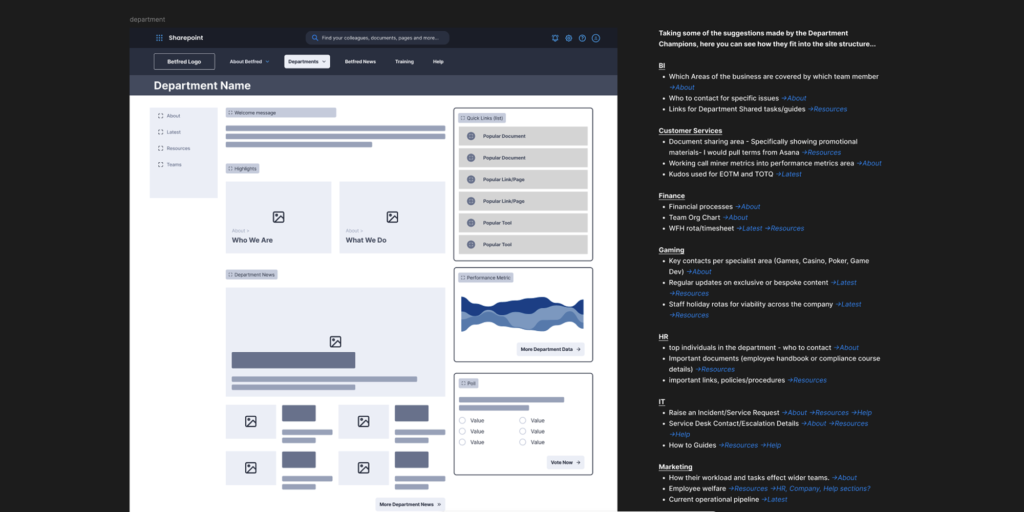Image resolution: width=1024 pixels, height=512 pixels.
Task: Expand the About Betfred dropdown menu
Action: tap(249, 62)
